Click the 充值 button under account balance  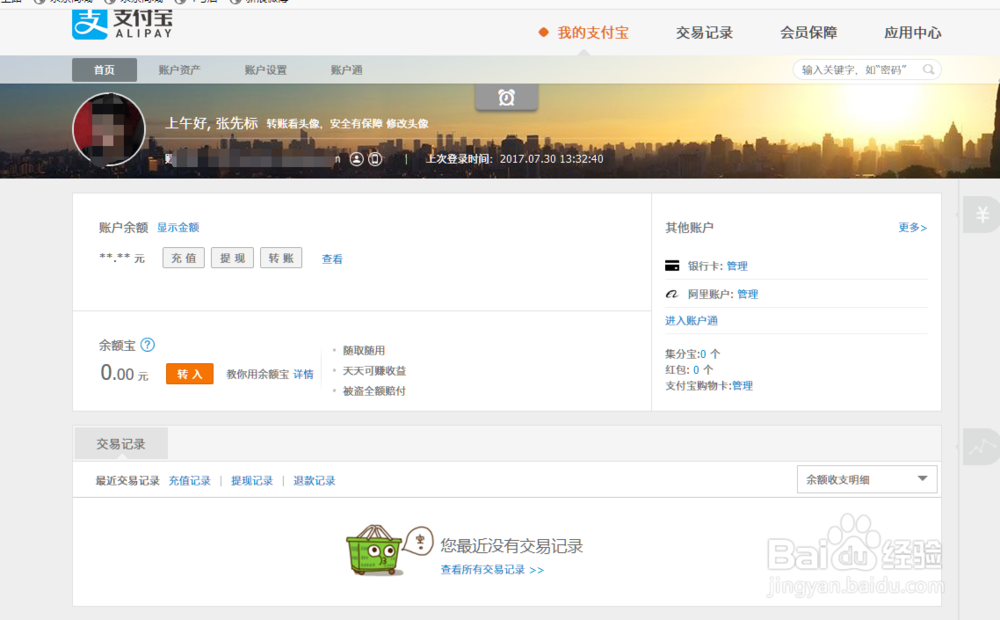point(183,257)
